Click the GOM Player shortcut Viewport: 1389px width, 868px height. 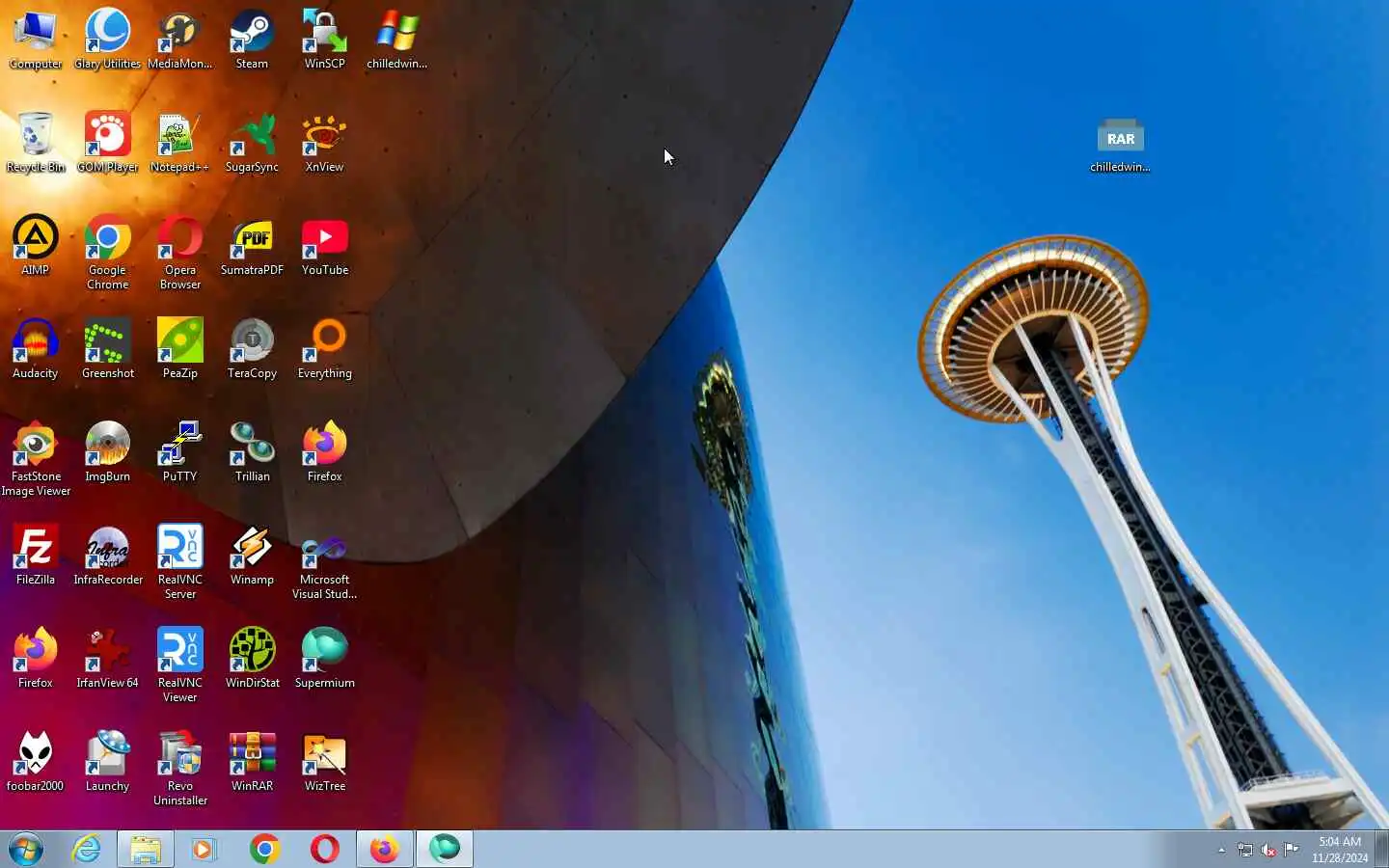tap(108, 142)
